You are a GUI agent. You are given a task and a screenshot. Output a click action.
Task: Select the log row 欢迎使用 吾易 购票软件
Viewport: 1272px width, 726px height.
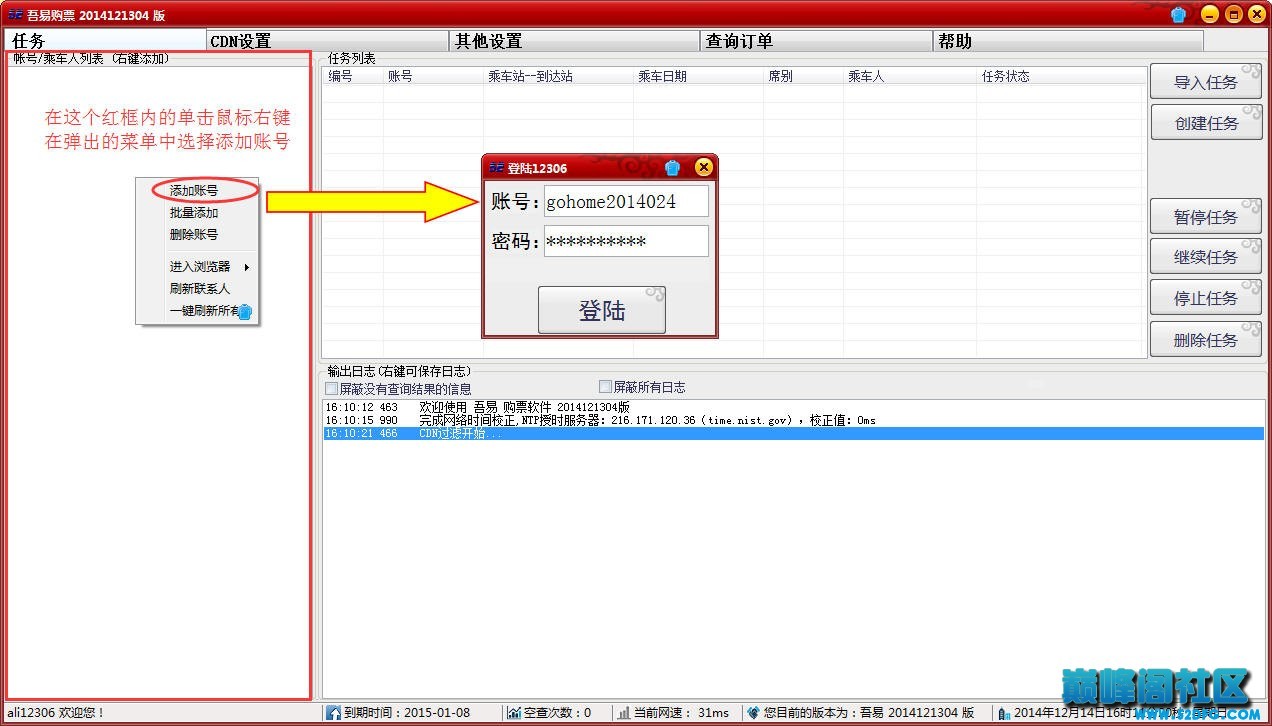[793, 407]
